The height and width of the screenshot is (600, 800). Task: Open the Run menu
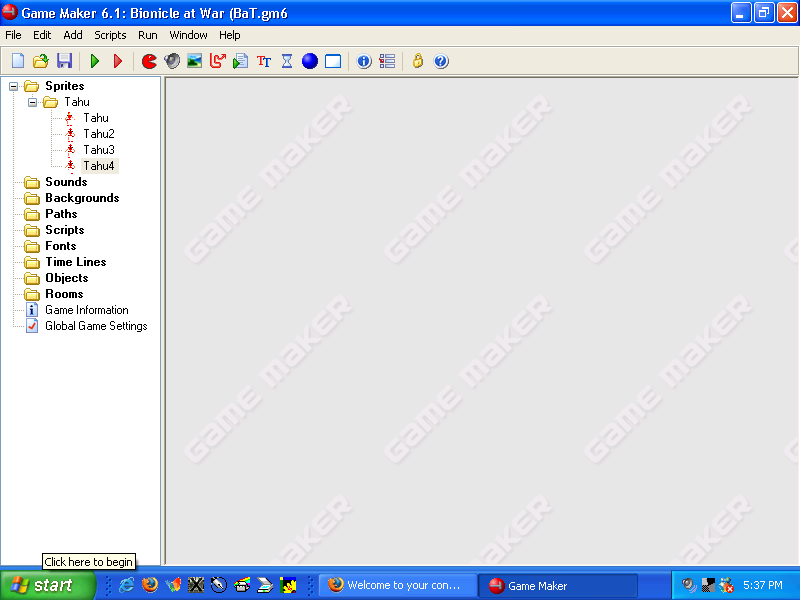(x=147, y=34)
